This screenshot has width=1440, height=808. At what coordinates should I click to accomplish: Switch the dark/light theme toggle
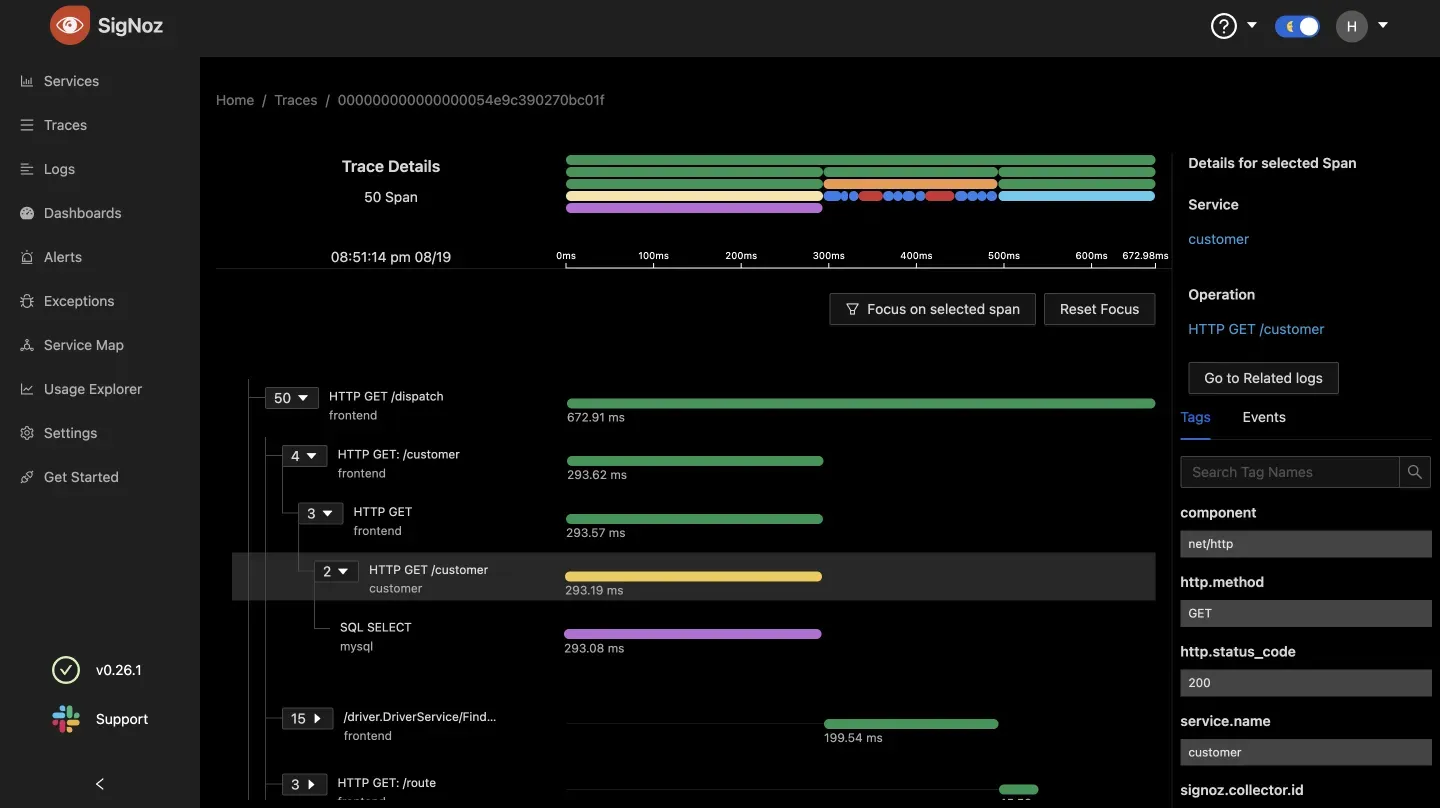(x=1297, y=25)
